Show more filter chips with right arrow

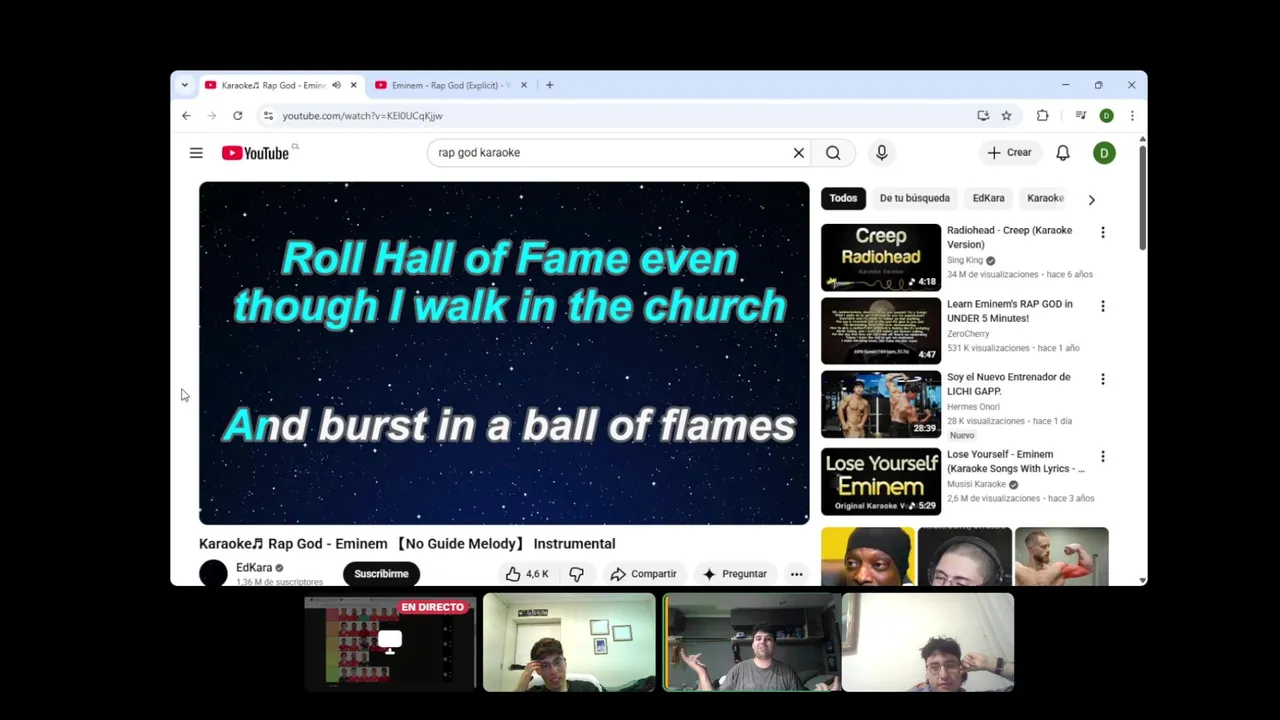click(1091, 199)
